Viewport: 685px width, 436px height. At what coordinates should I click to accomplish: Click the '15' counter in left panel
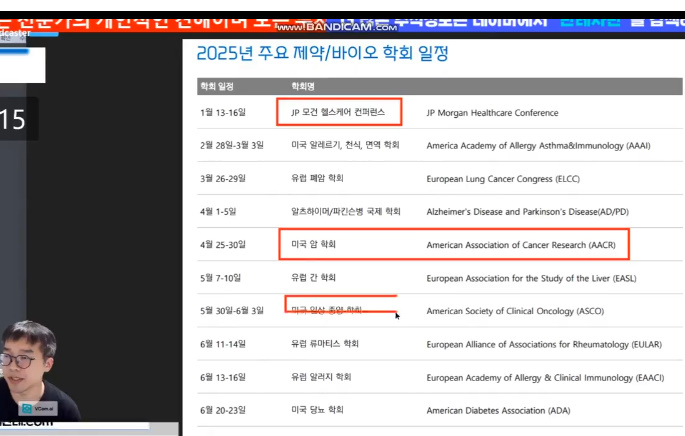(x=12, y=119)
